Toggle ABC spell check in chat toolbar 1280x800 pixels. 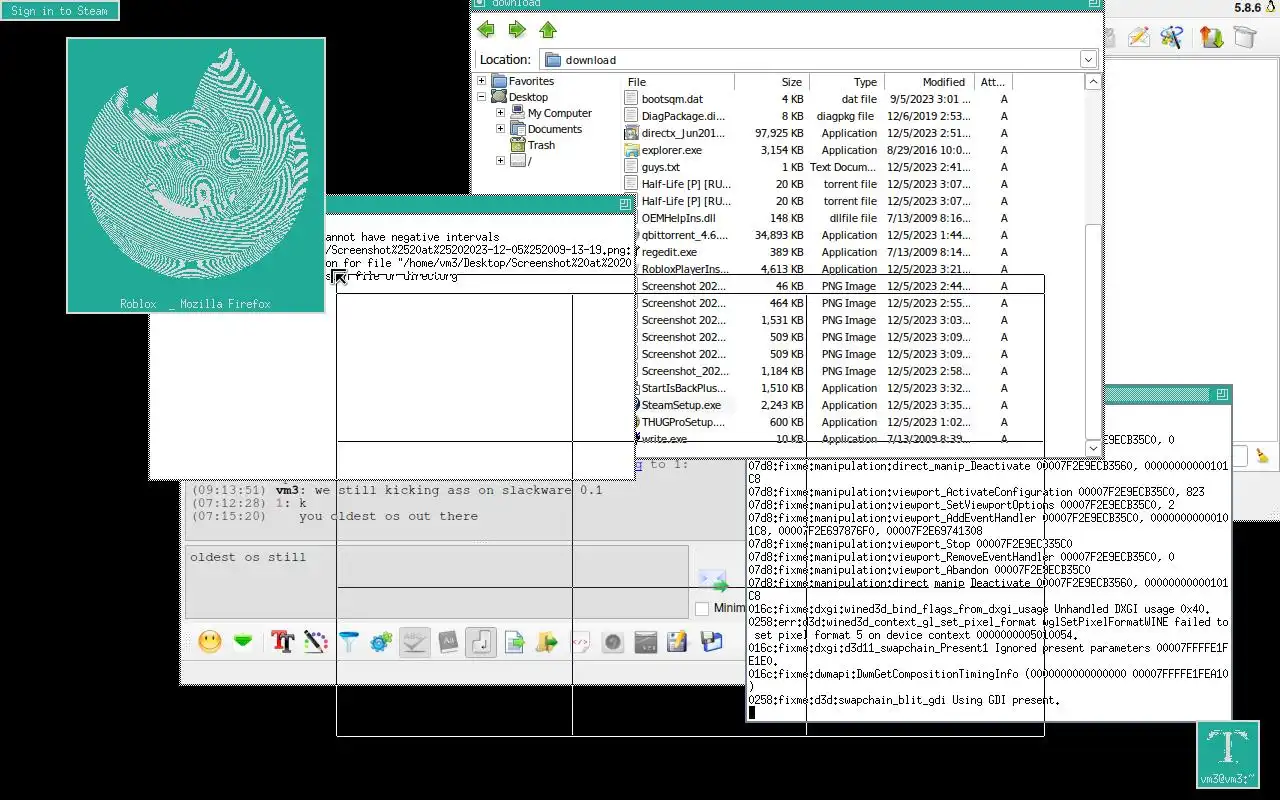pos(414,642)
